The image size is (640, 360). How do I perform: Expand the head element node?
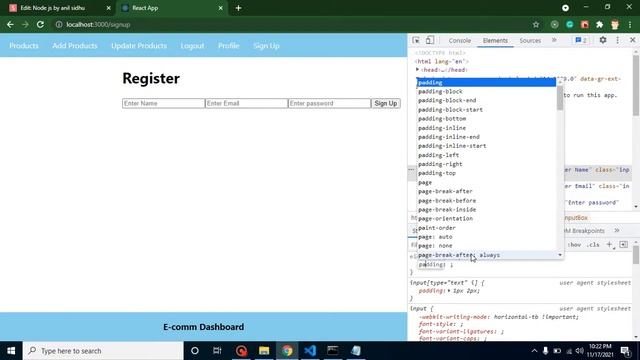(417, 70)
